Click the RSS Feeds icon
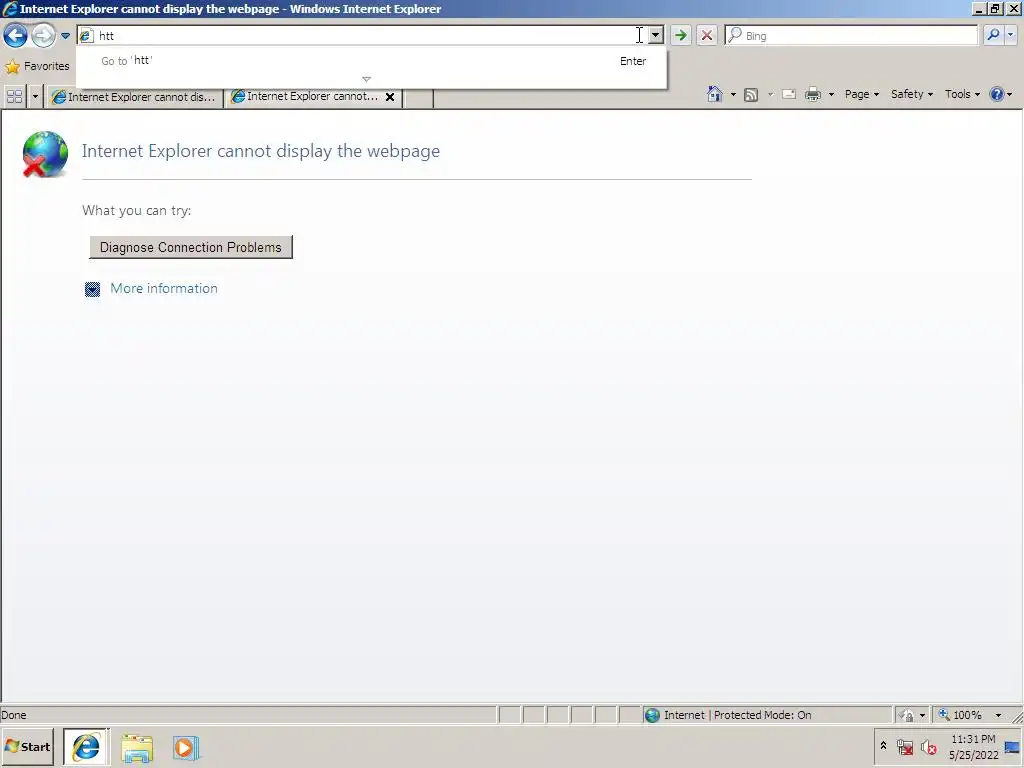 [x=751, y=95]
